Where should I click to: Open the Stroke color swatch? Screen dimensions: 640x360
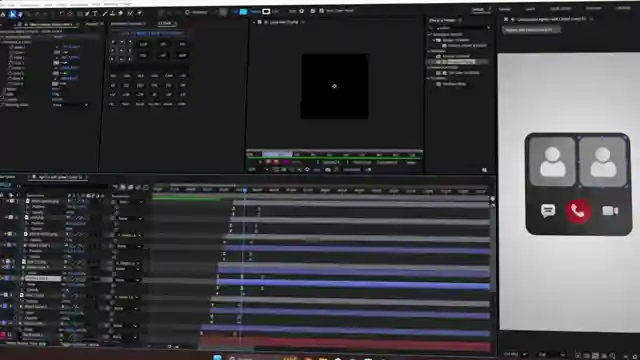pos(266,11)
